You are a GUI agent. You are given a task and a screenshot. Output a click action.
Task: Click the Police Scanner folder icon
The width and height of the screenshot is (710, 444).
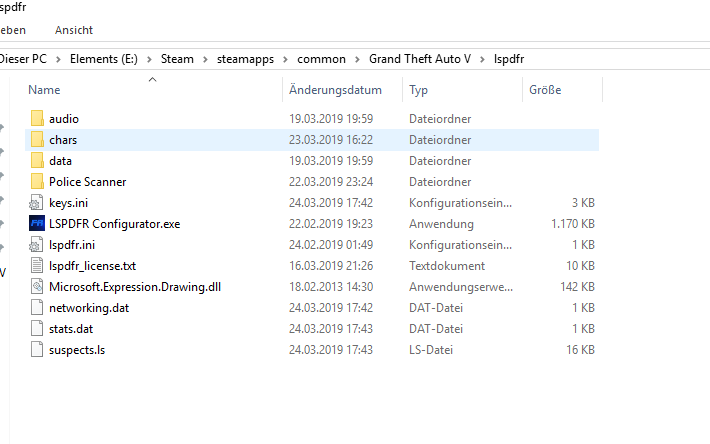point(37,181)
